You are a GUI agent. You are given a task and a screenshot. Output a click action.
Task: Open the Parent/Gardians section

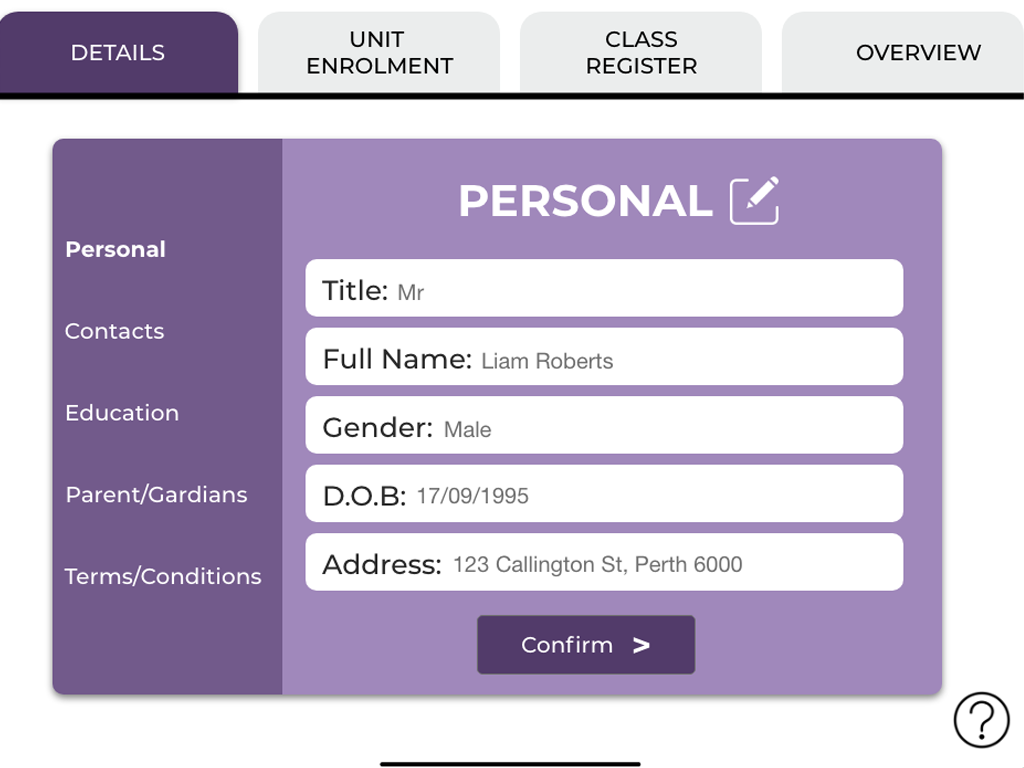(157, 494)
